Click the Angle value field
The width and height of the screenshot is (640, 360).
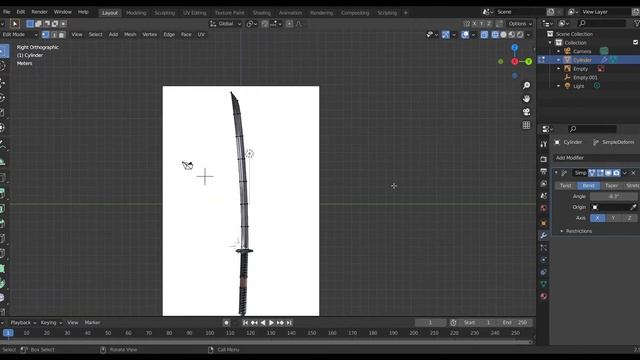613,196
